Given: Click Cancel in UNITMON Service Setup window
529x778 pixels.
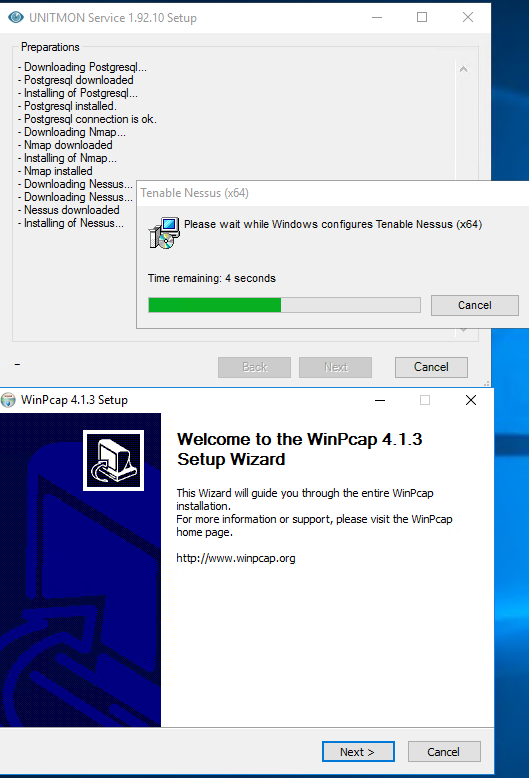Looking at the screenshot, I should click(x=431, y=367).
